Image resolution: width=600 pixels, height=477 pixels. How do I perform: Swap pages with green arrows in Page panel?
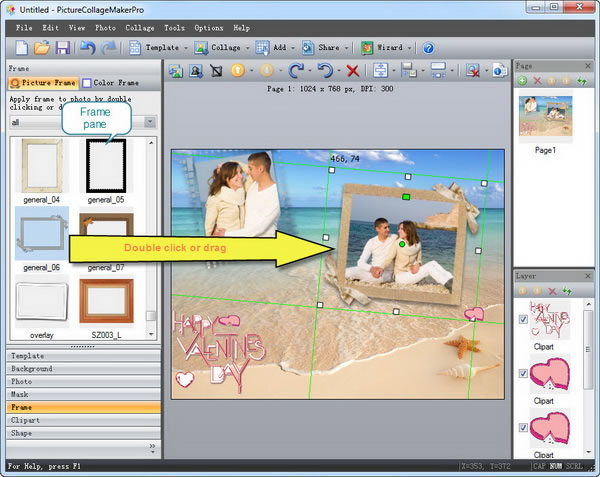tap(582, 80)
